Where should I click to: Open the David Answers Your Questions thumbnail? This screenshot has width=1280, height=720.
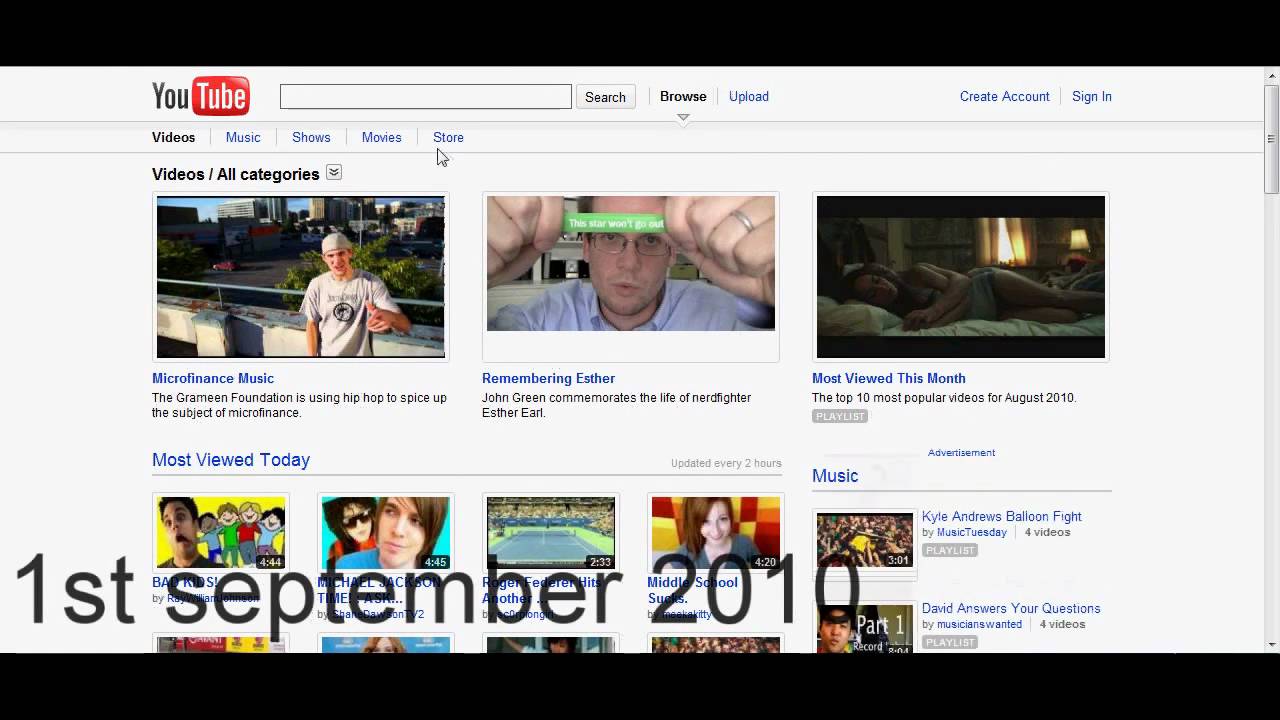865,628
